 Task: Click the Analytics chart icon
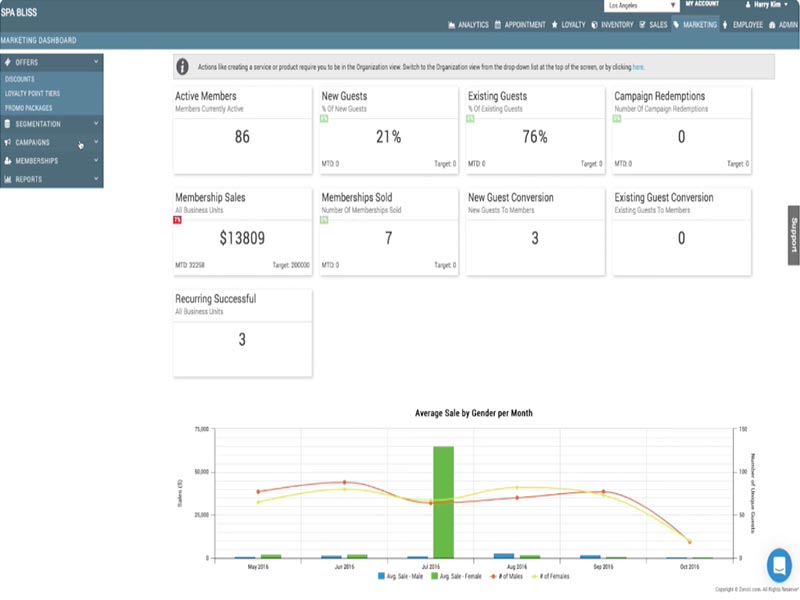453,24
